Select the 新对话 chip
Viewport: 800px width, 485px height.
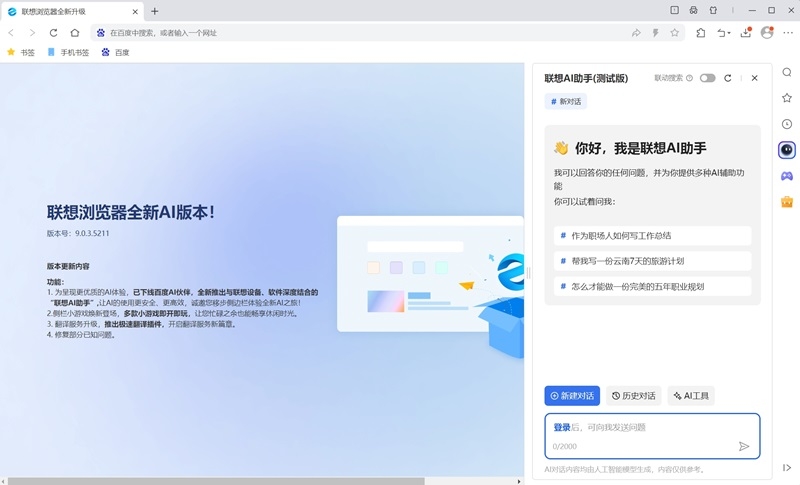(x=566, y=101)
